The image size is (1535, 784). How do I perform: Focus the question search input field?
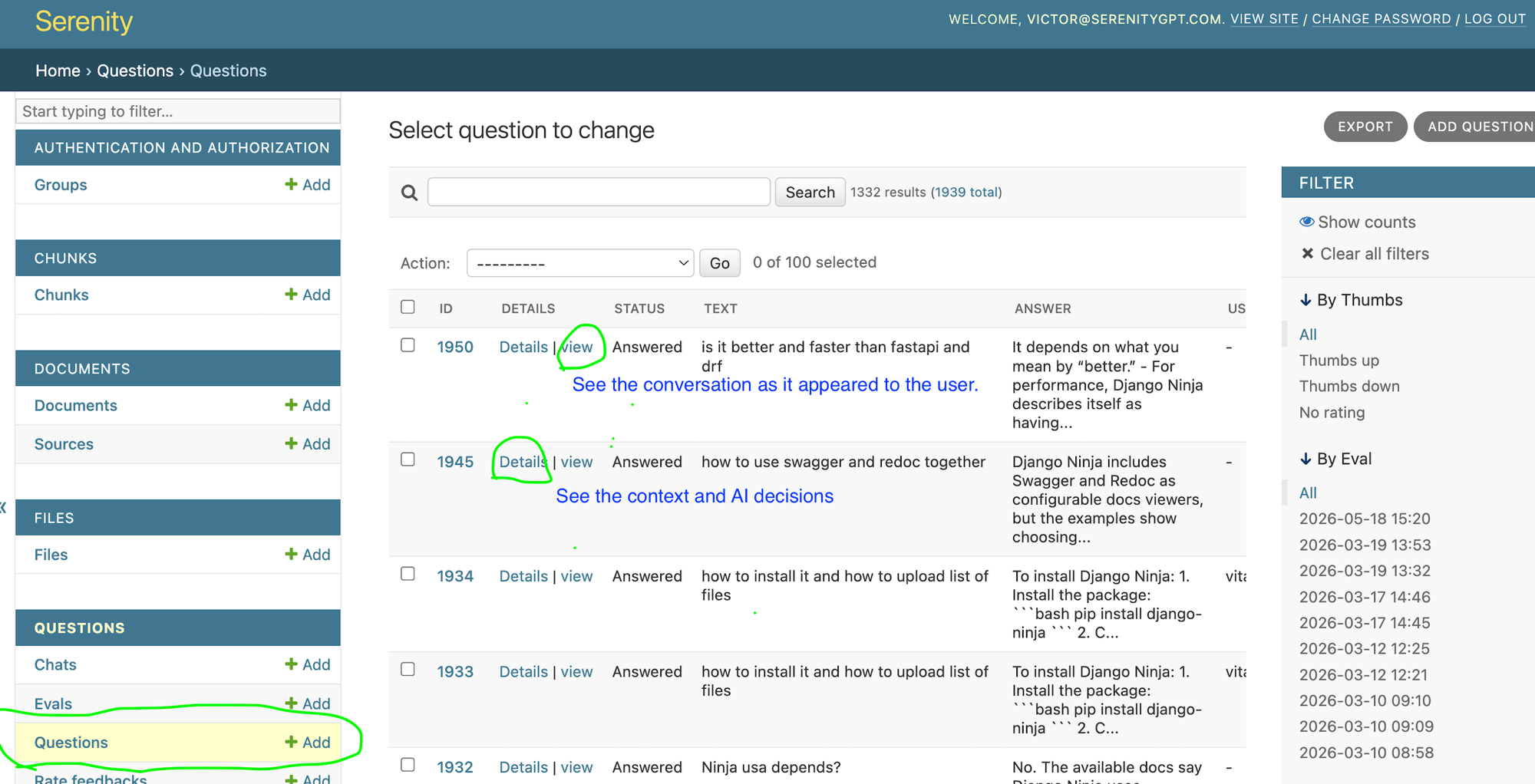[x=599, y=192]
